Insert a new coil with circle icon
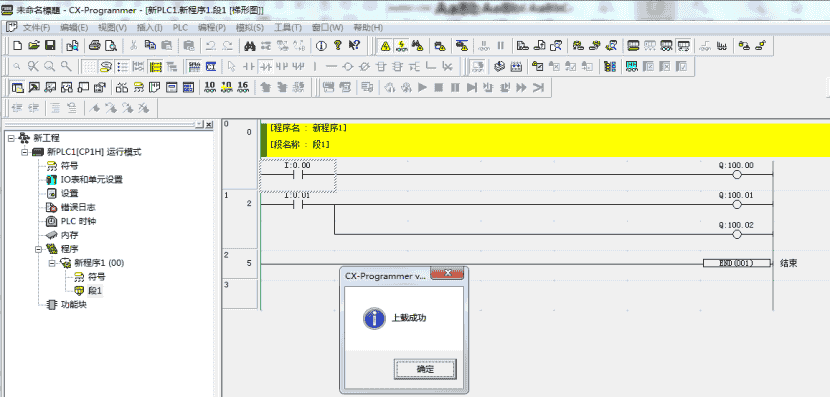830x397 pixels. point(348,66)
